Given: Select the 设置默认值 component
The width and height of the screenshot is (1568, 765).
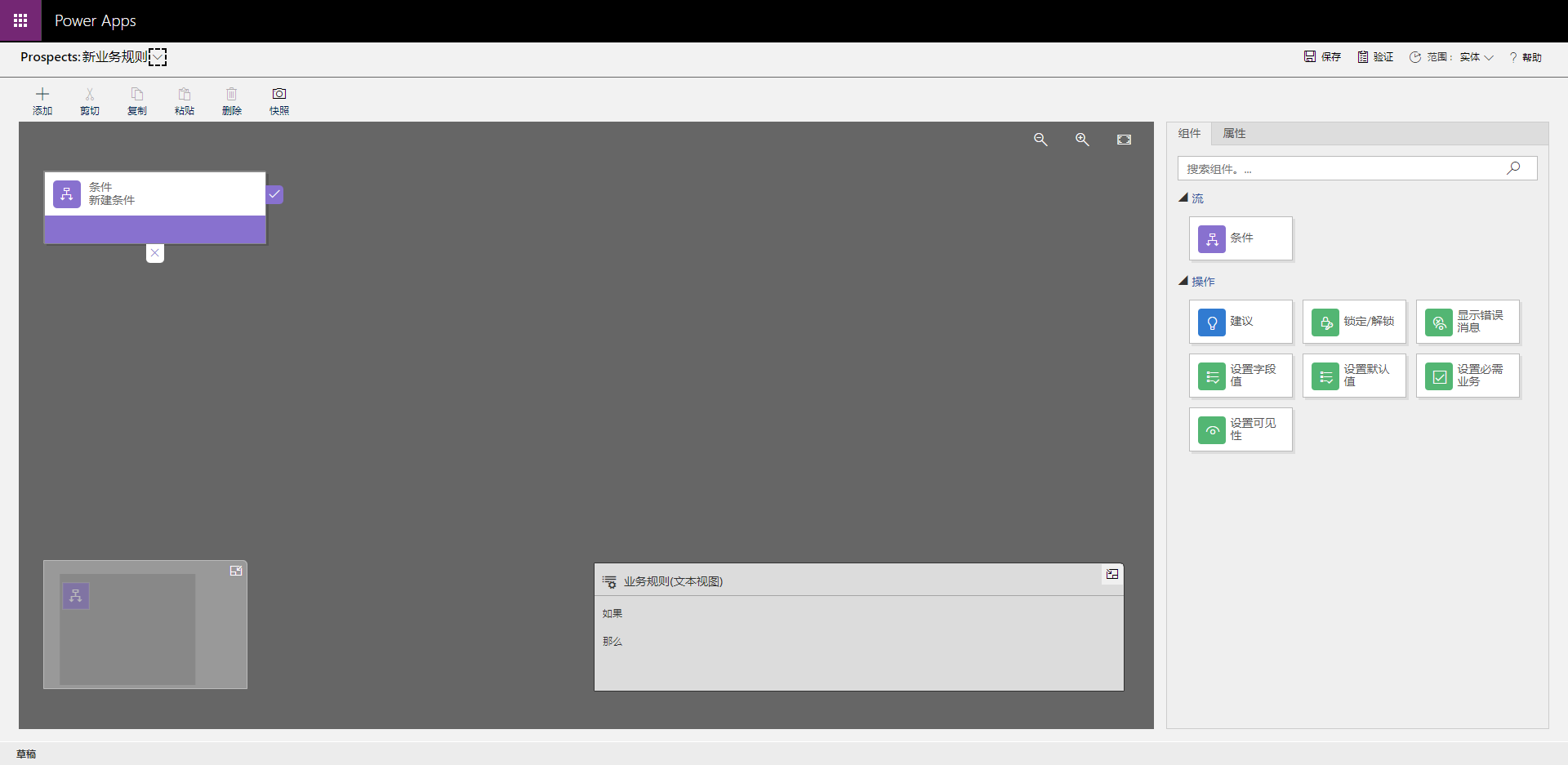Looking at the screenshot, I should 1354,376.
